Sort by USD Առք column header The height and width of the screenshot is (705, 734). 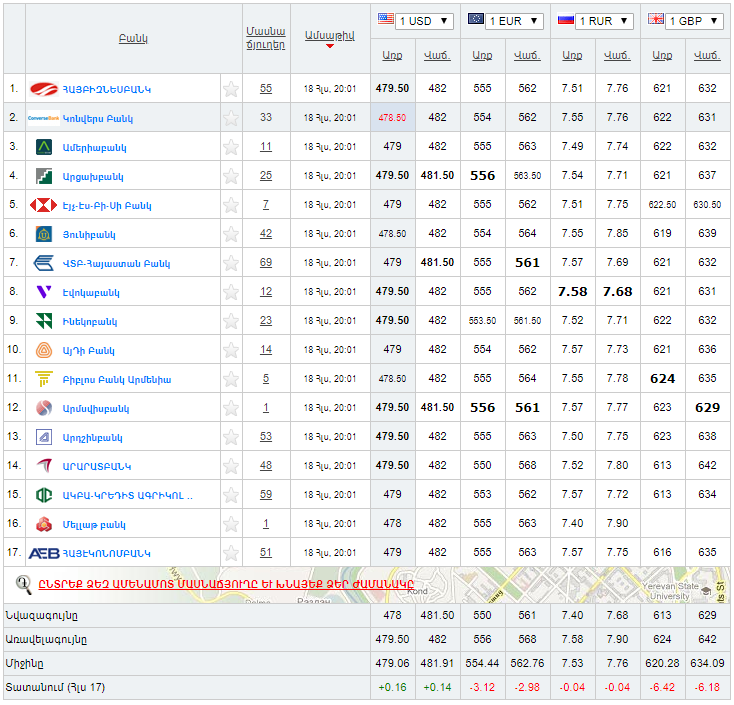(x=392, y=56)
